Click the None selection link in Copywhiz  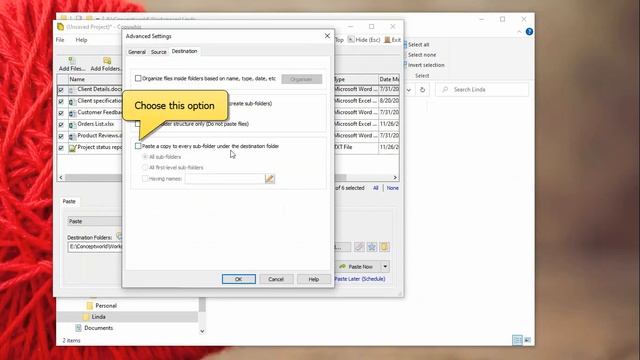[x=393, y=188]
